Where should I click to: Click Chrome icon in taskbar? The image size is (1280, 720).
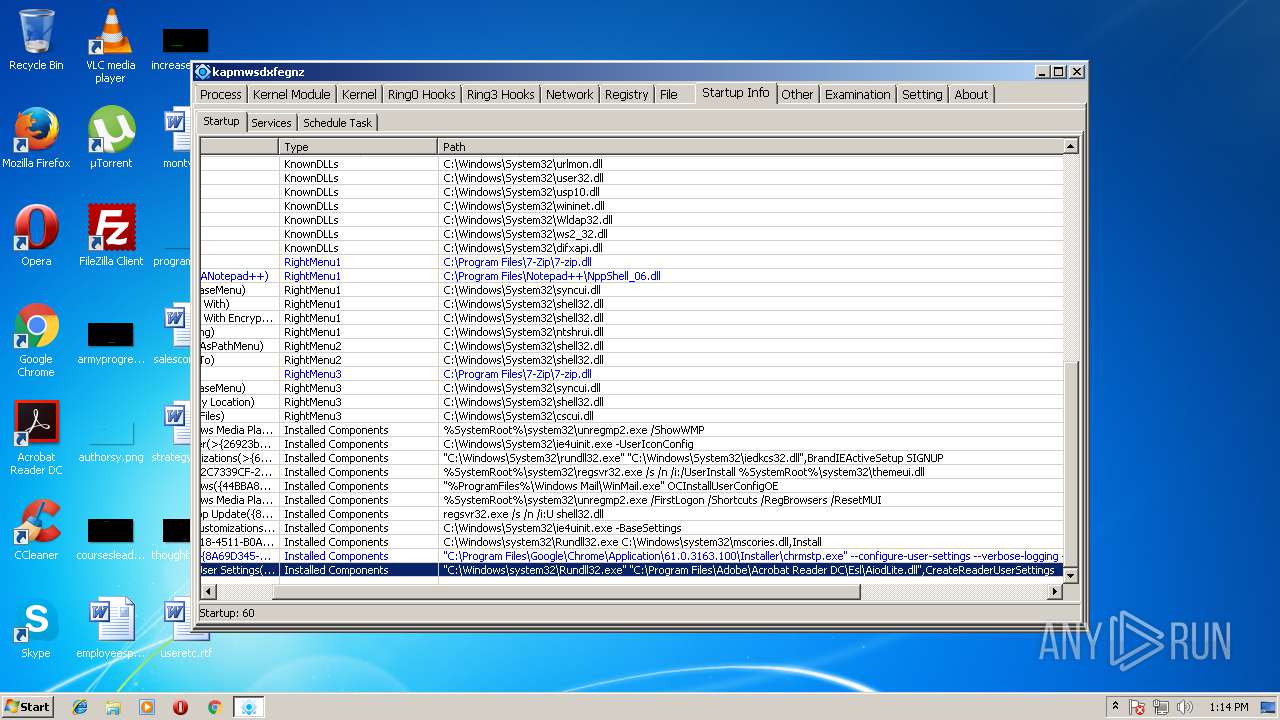click(214, 707)
